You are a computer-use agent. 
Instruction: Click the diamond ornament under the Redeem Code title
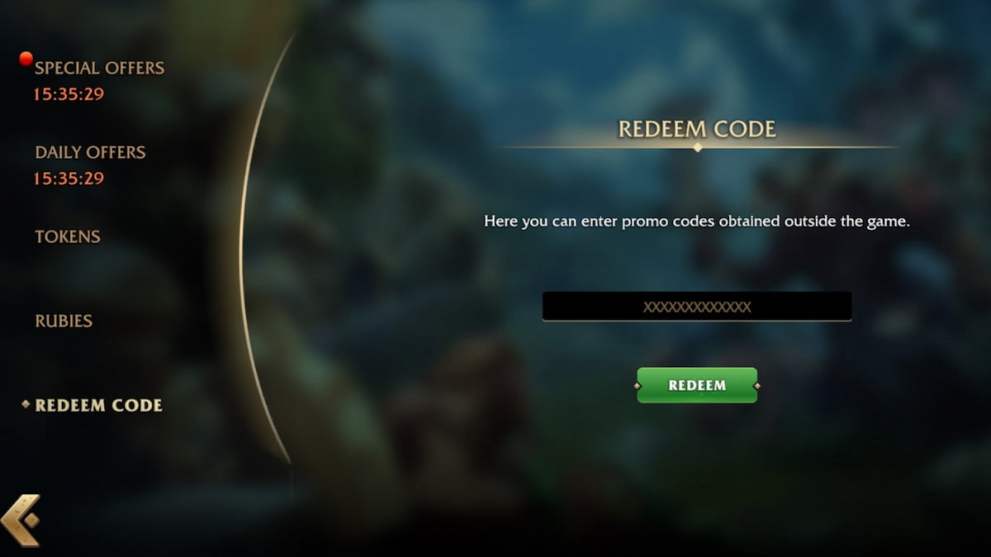(x=697, y=147)
